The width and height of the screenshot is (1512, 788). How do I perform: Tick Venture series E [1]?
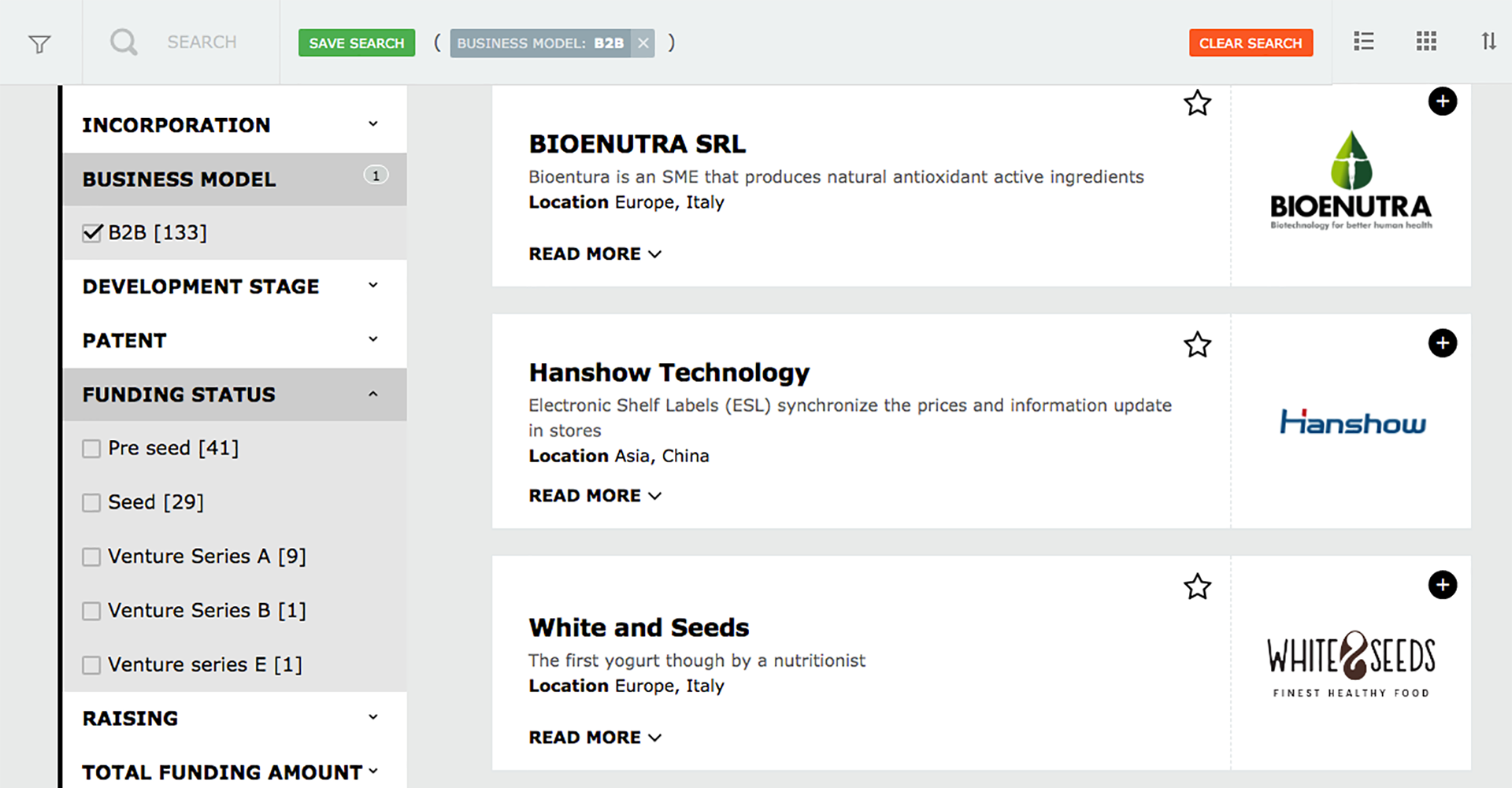(x=91, y=665)
